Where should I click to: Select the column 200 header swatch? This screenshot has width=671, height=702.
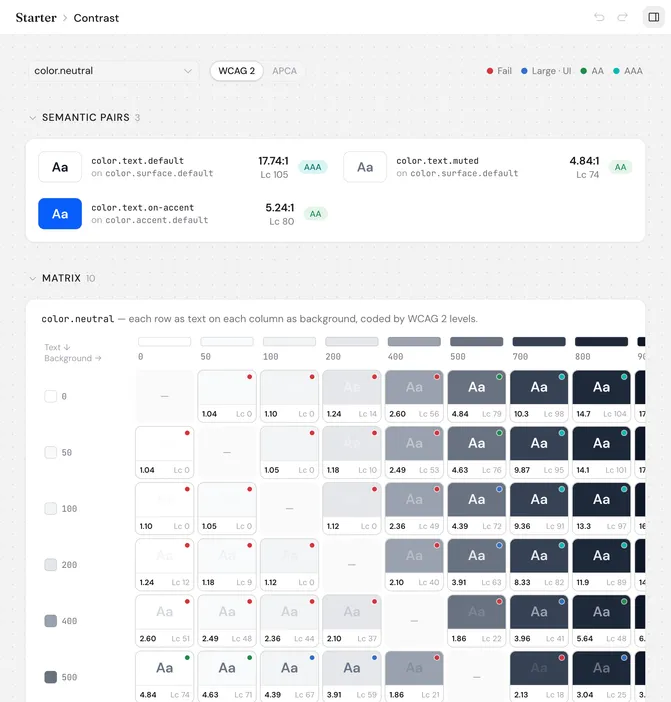click(x=352, y=342)
